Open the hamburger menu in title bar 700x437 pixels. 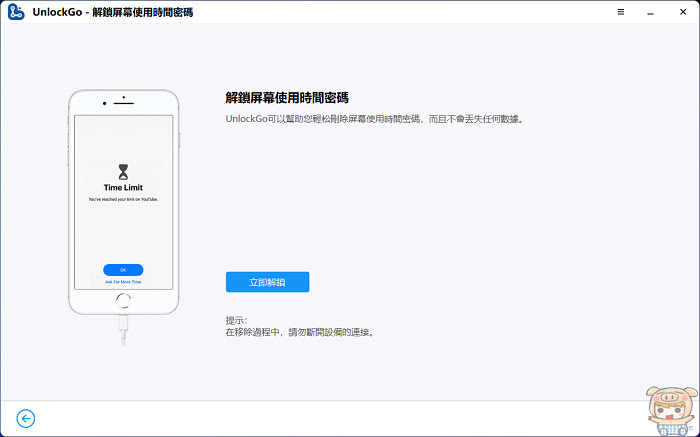(621, 12)
